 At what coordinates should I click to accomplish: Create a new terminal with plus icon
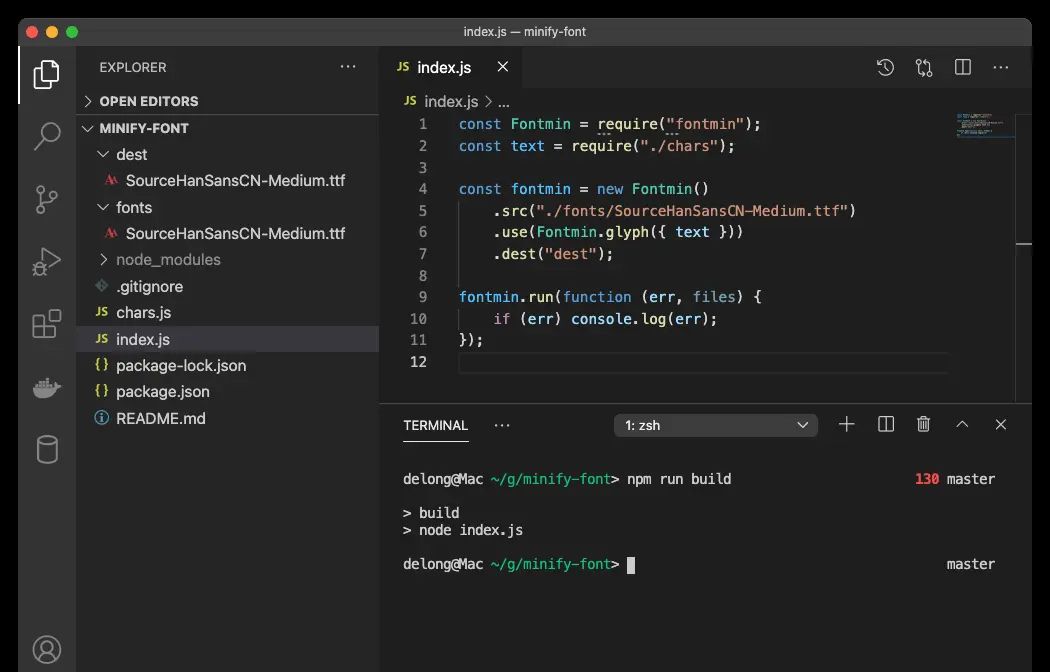coord(847,425)
